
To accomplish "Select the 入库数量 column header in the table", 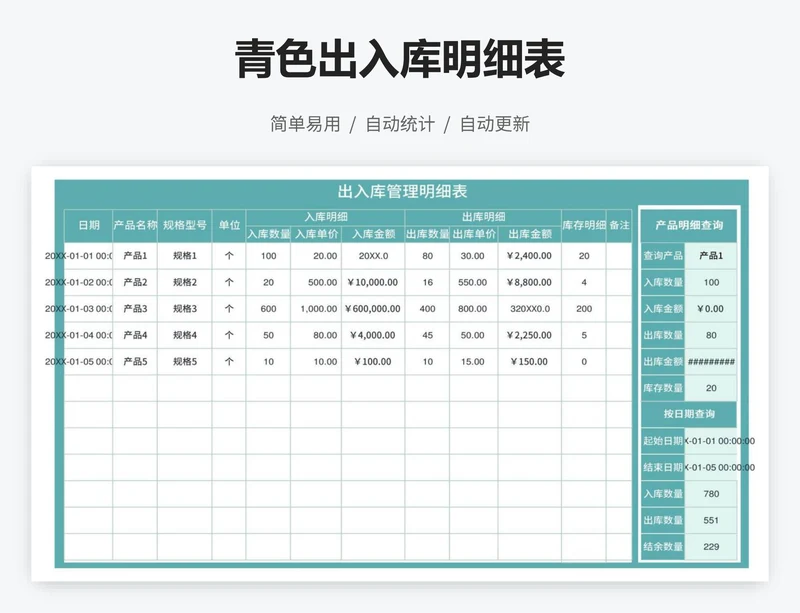I will (268, 234).
